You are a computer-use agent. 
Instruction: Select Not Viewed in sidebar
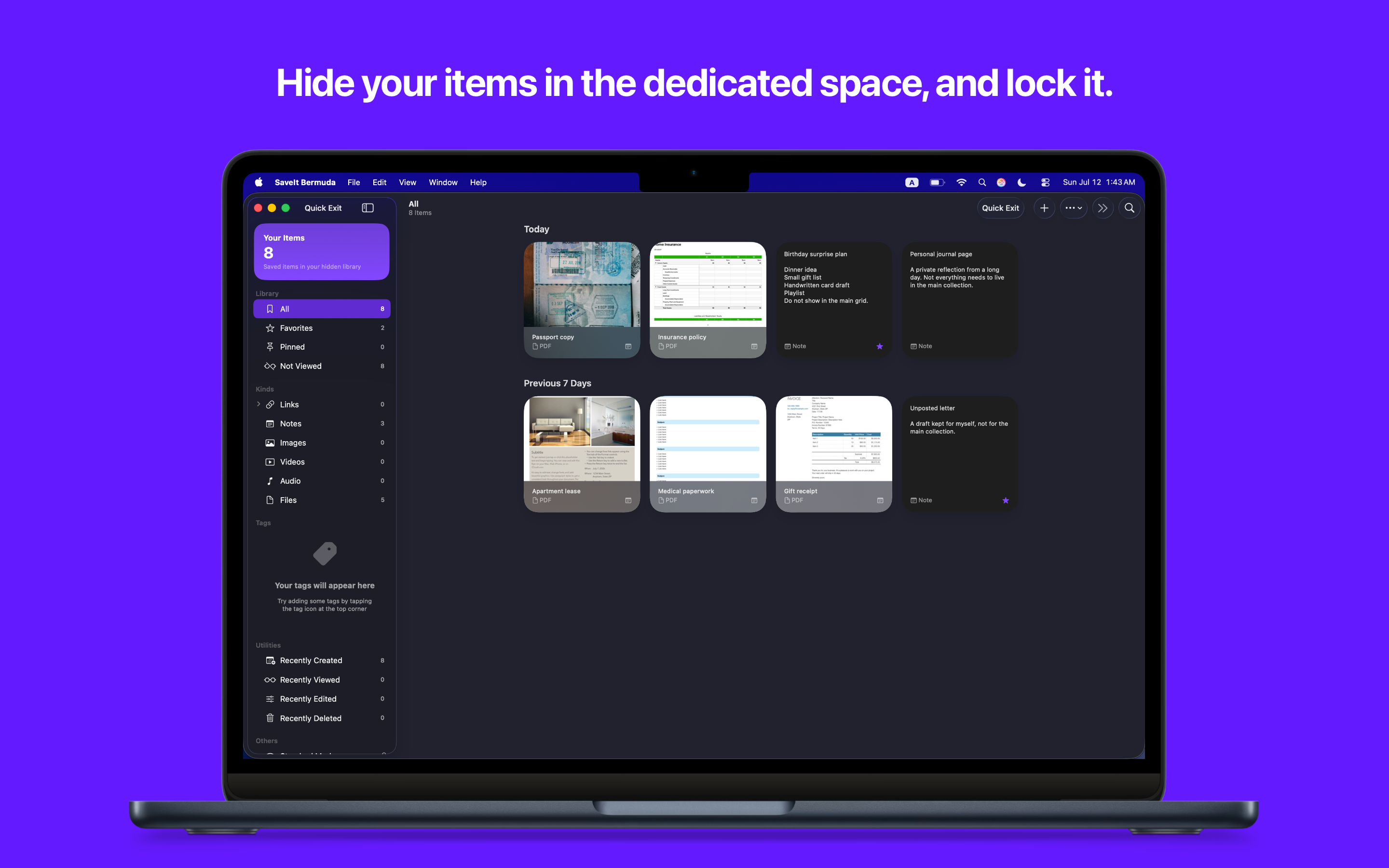tap(321, 366)
